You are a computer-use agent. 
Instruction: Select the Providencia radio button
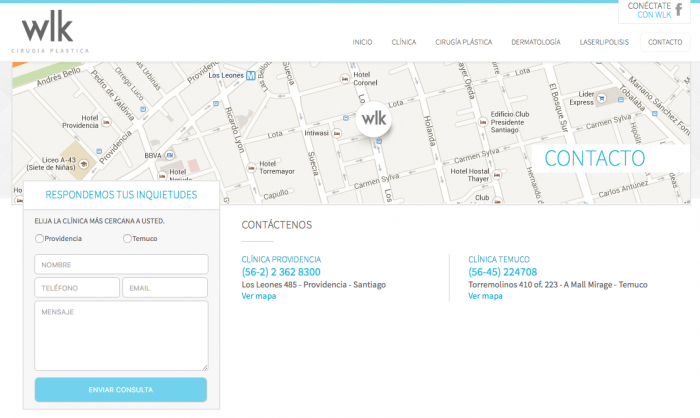[39, 238]
